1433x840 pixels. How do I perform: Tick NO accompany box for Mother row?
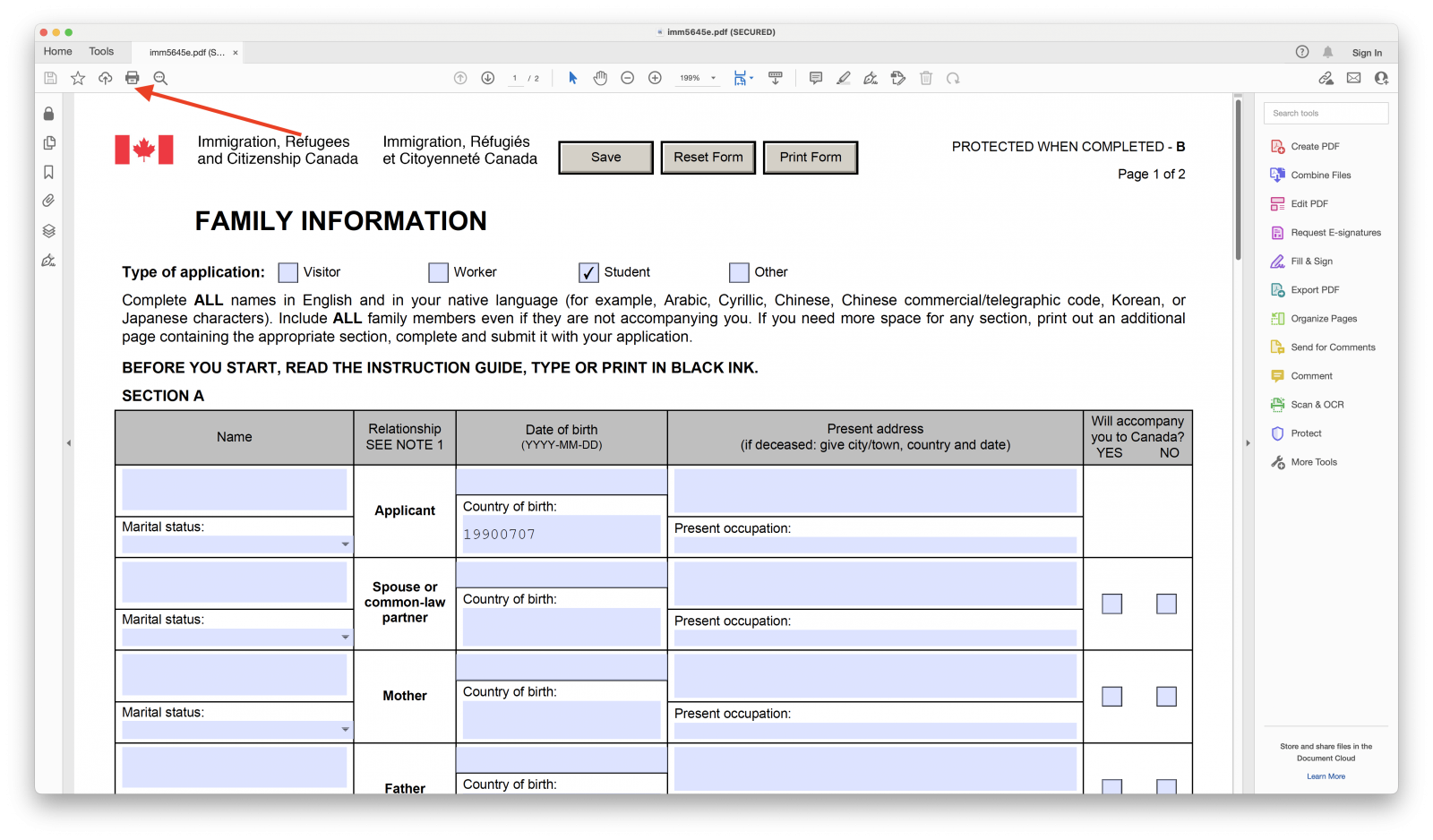(1166, 697)
